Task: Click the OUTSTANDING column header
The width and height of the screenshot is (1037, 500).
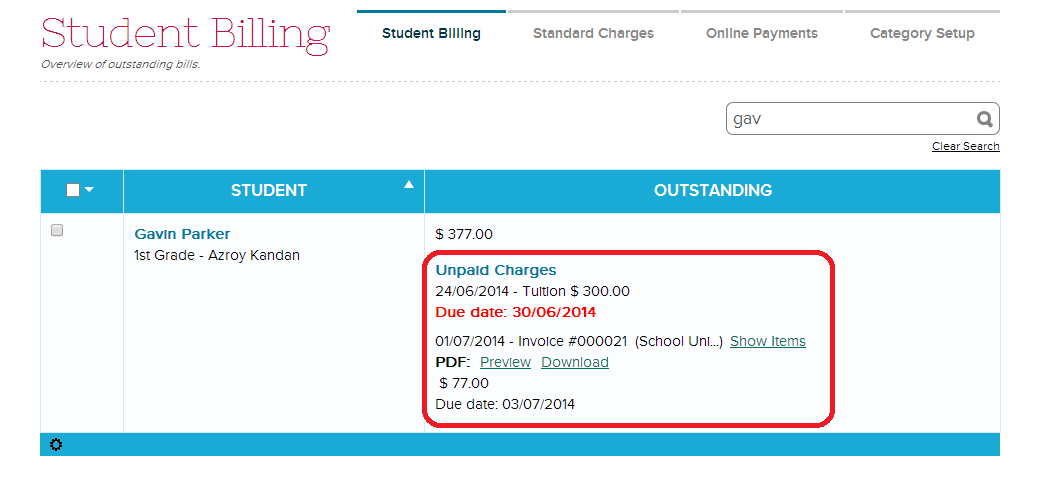Action: click(712, 190)
